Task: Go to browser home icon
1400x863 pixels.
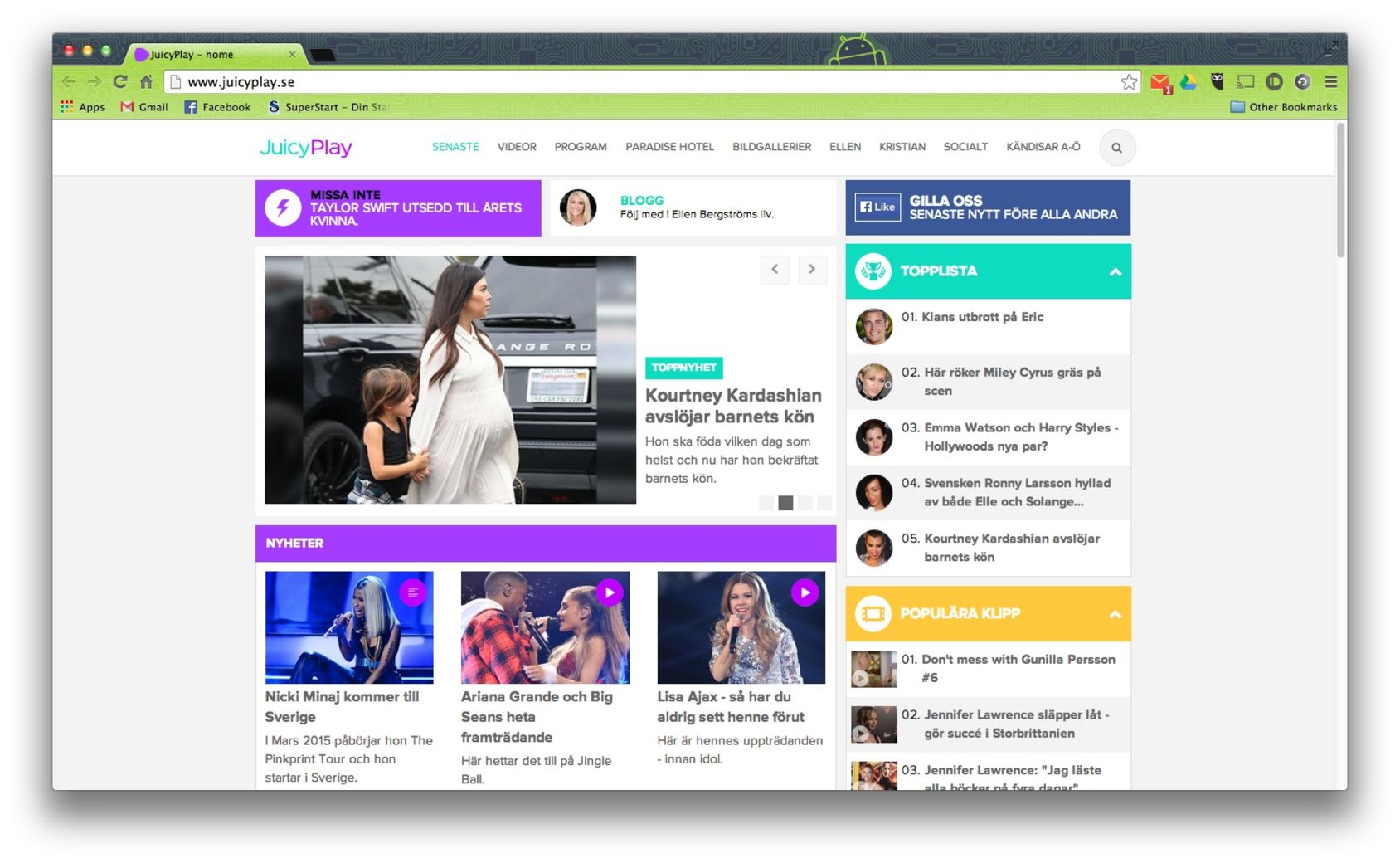Action: [x=146, y=81]
